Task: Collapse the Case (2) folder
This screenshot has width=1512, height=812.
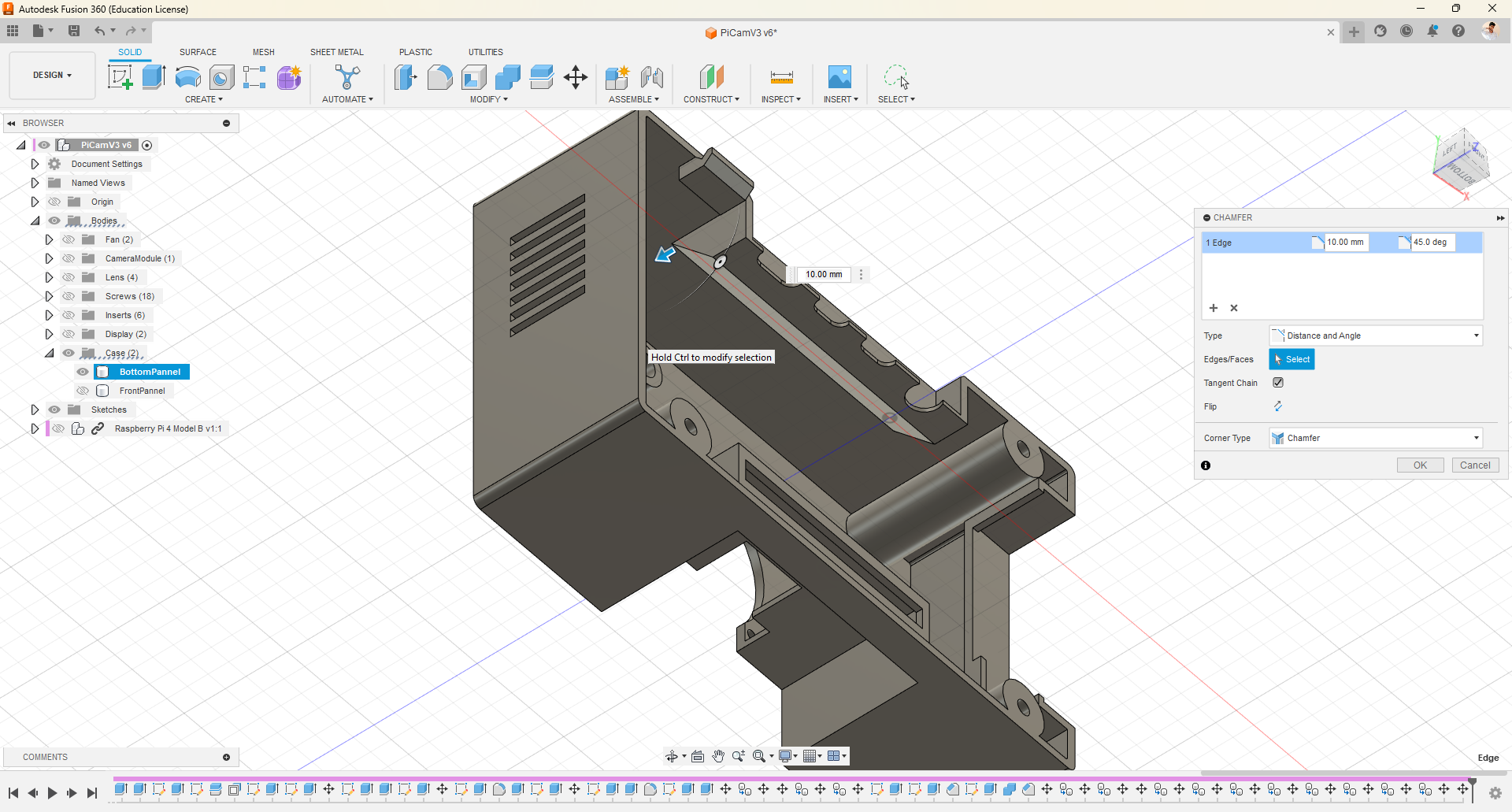Action: (49, 353)
